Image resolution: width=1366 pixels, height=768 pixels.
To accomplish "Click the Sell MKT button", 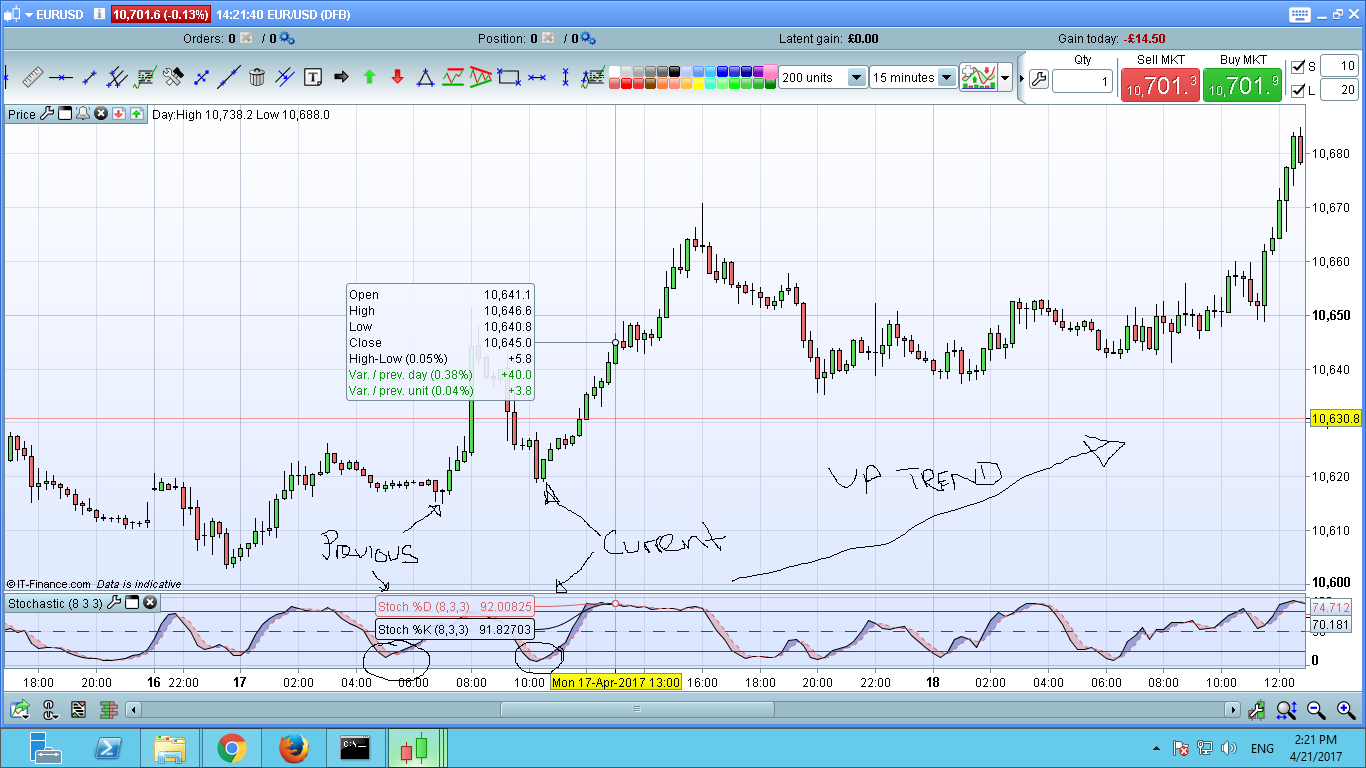I will (x=1160, y=84).
